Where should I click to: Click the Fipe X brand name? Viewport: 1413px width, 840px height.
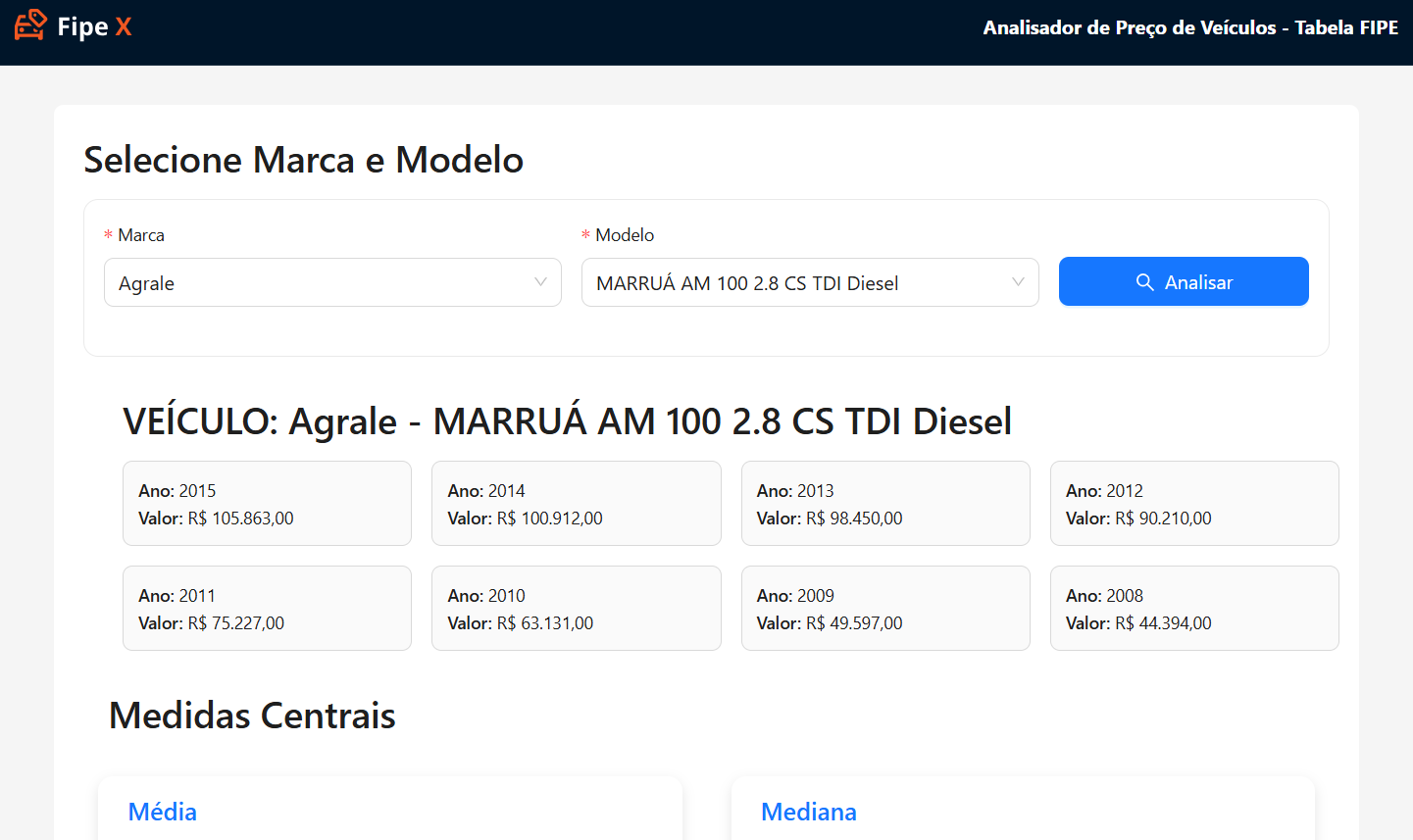(94, 27)
